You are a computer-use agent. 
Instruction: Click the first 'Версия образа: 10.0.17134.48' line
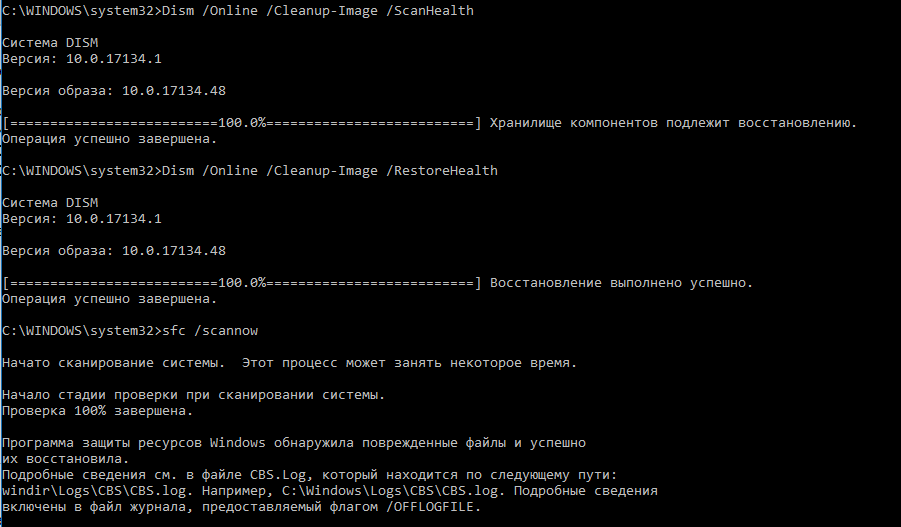click(x=114, y=91)
